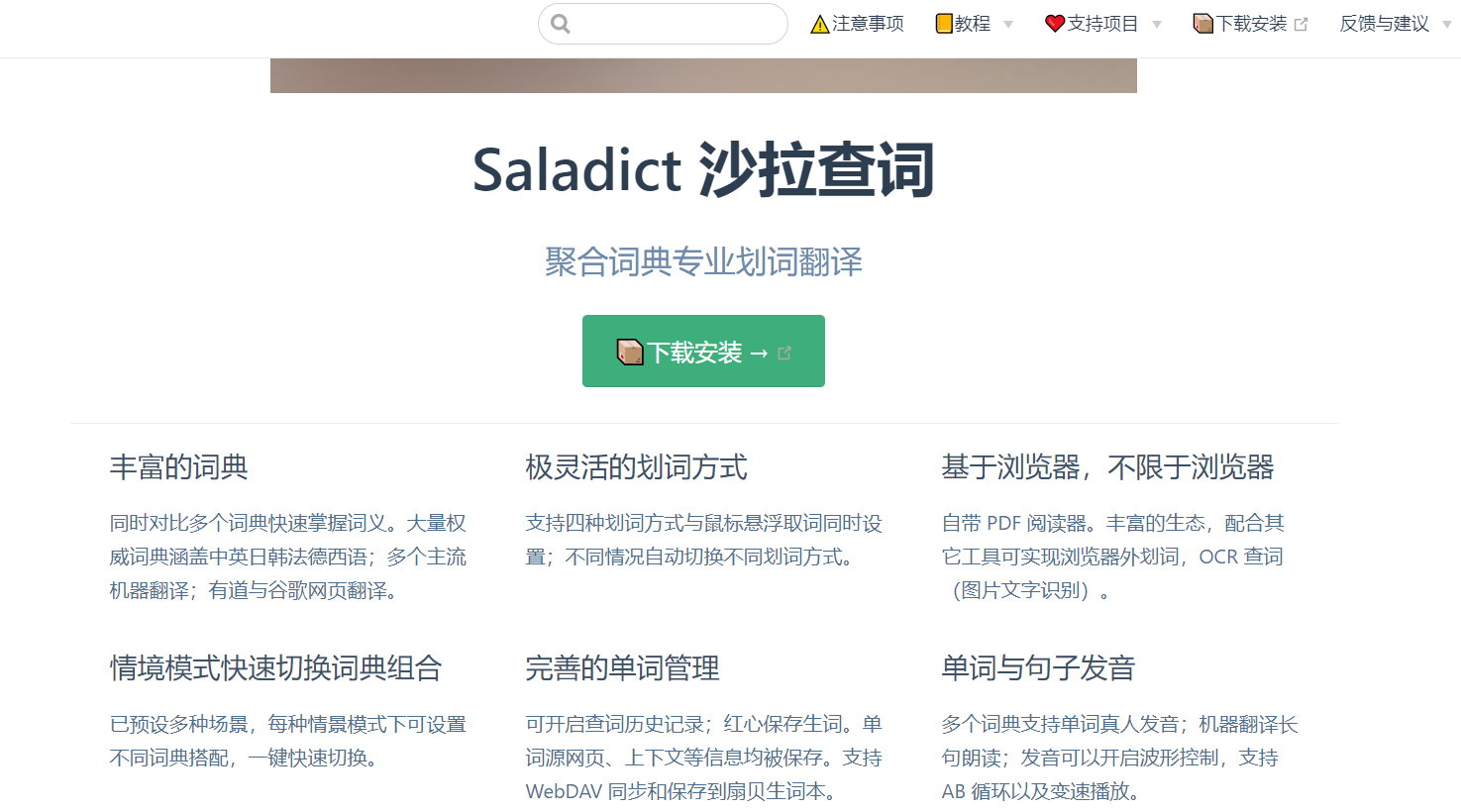This screenshot has height=812, width=1461.
Task: Click the paragraph starting 同时对比多个词典
Action: coord(288,557)
